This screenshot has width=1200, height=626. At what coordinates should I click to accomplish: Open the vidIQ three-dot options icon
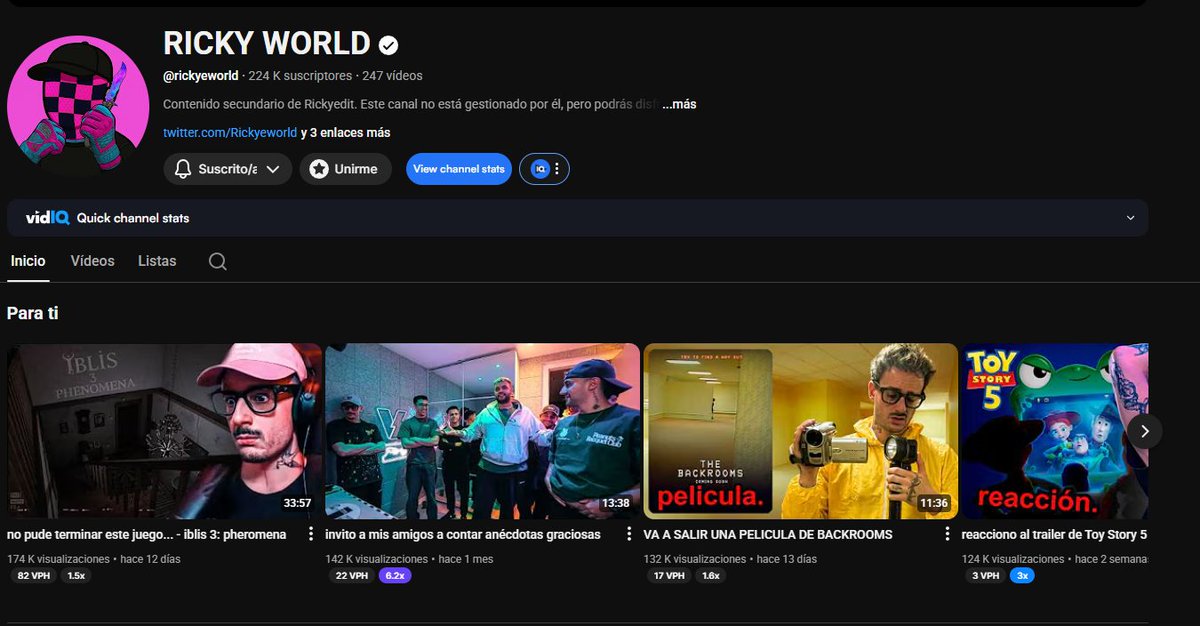coord(556,168)
